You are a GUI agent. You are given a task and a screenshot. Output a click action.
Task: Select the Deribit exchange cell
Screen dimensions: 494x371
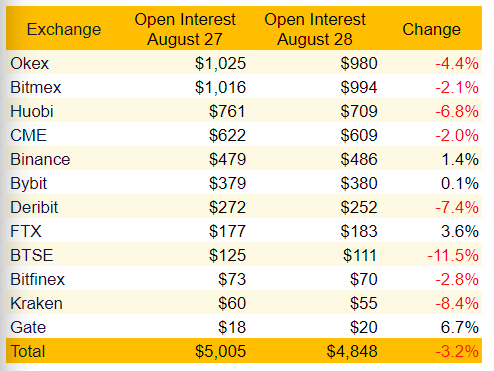pyautogui.click(x=34, y=207)
